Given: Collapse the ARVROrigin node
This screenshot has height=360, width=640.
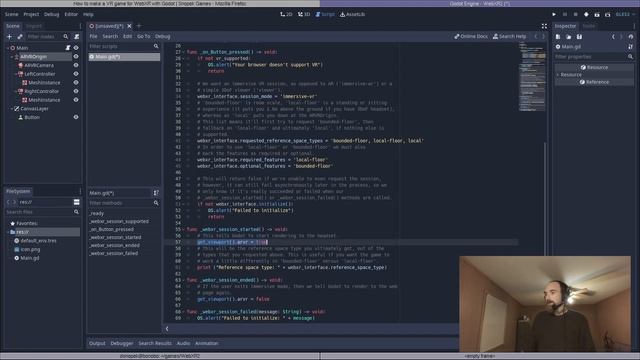Looking at the screenshot, I should [12, 57].
